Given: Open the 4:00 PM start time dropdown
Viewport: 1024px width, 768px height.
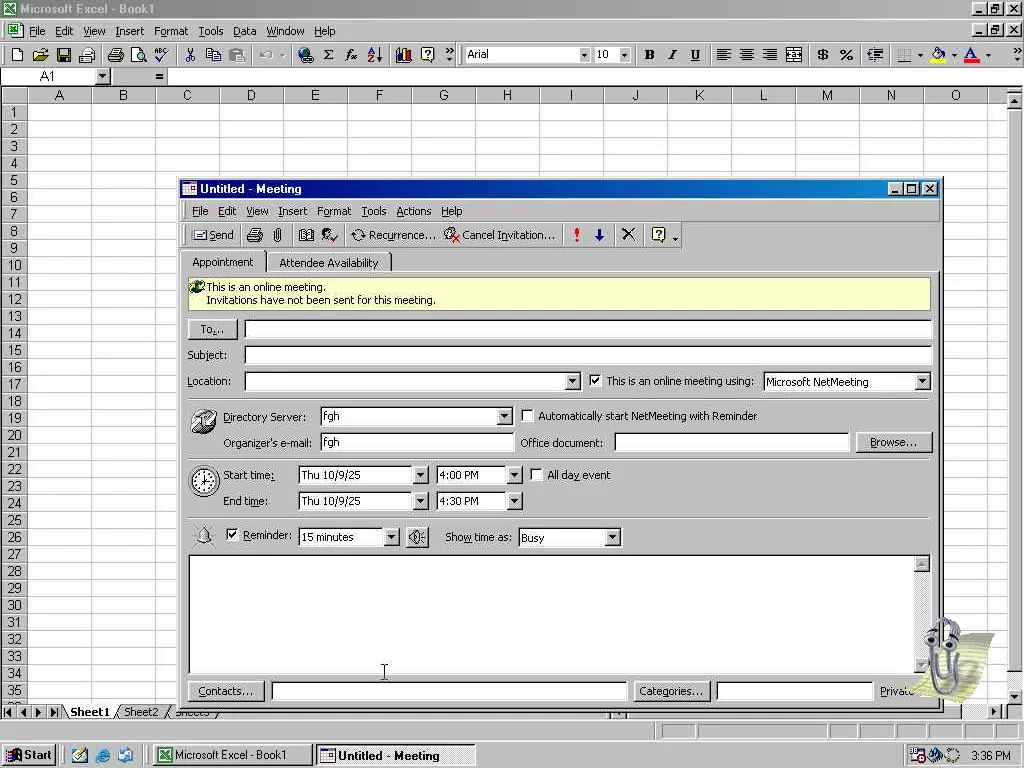Looking at the screenshot, I should 515,475.
